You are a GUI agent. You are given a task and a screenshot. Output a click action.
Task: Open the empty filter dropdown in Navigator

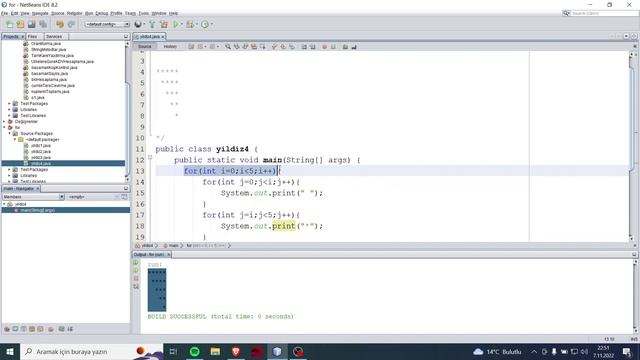click(91, 197)
